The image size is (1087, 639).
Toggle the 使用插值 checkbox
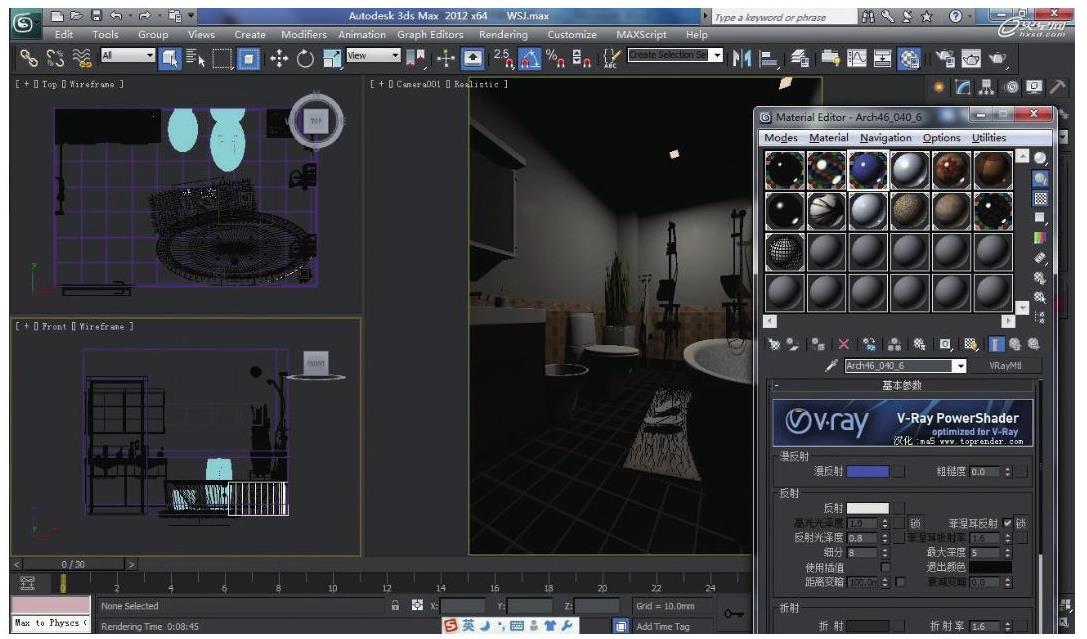pyautogui.click(x=885, y=568)
